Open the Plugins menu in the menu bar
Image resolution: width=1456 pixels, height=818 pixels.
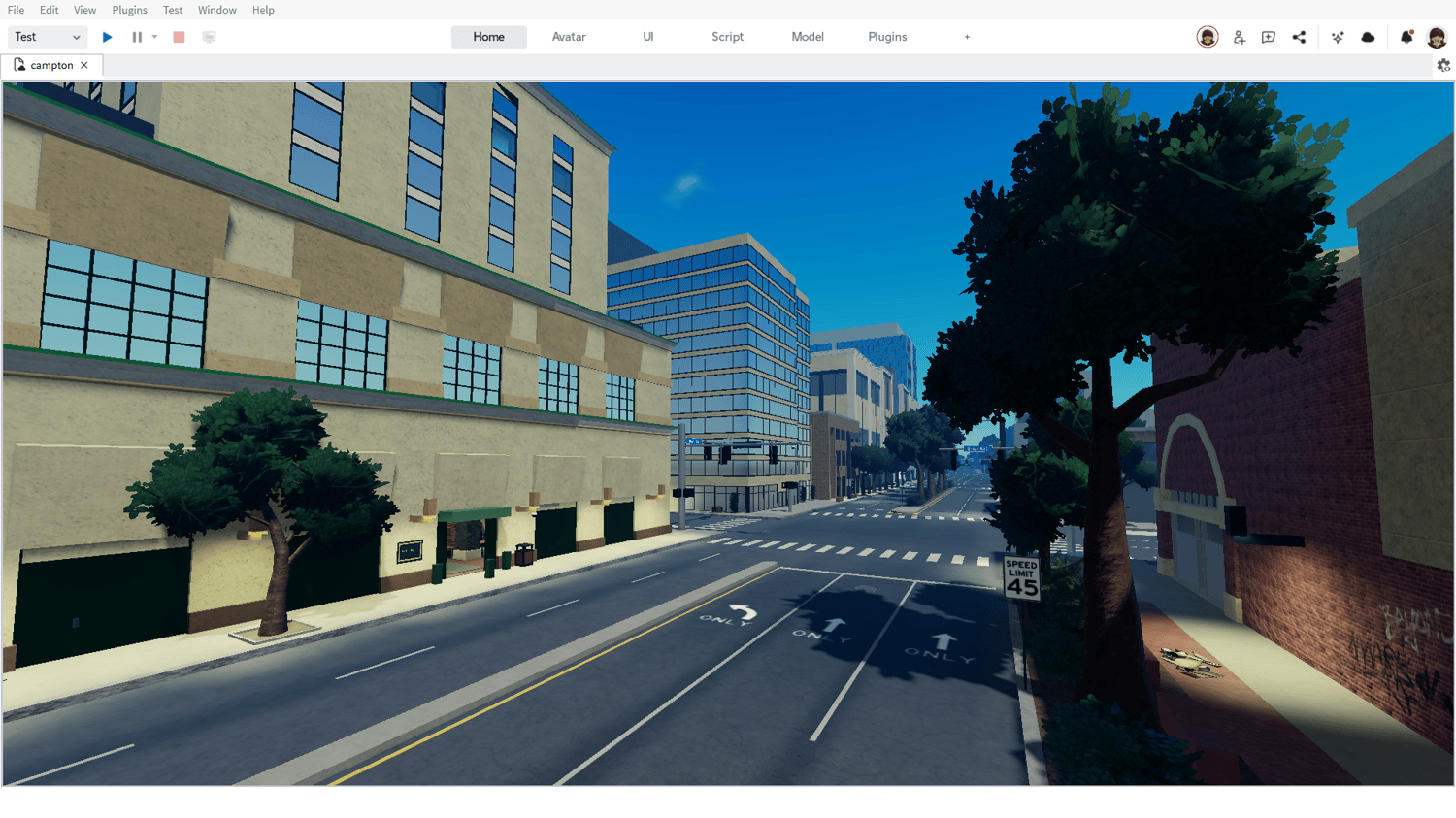tap(129, 10)
